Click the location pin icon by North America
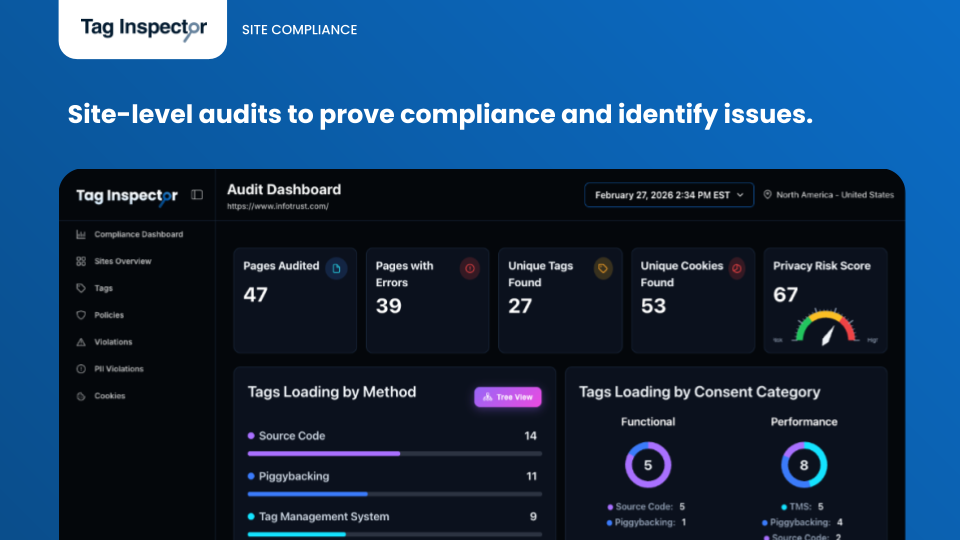Screen dimensions: 960x540 tap(767, 195)
